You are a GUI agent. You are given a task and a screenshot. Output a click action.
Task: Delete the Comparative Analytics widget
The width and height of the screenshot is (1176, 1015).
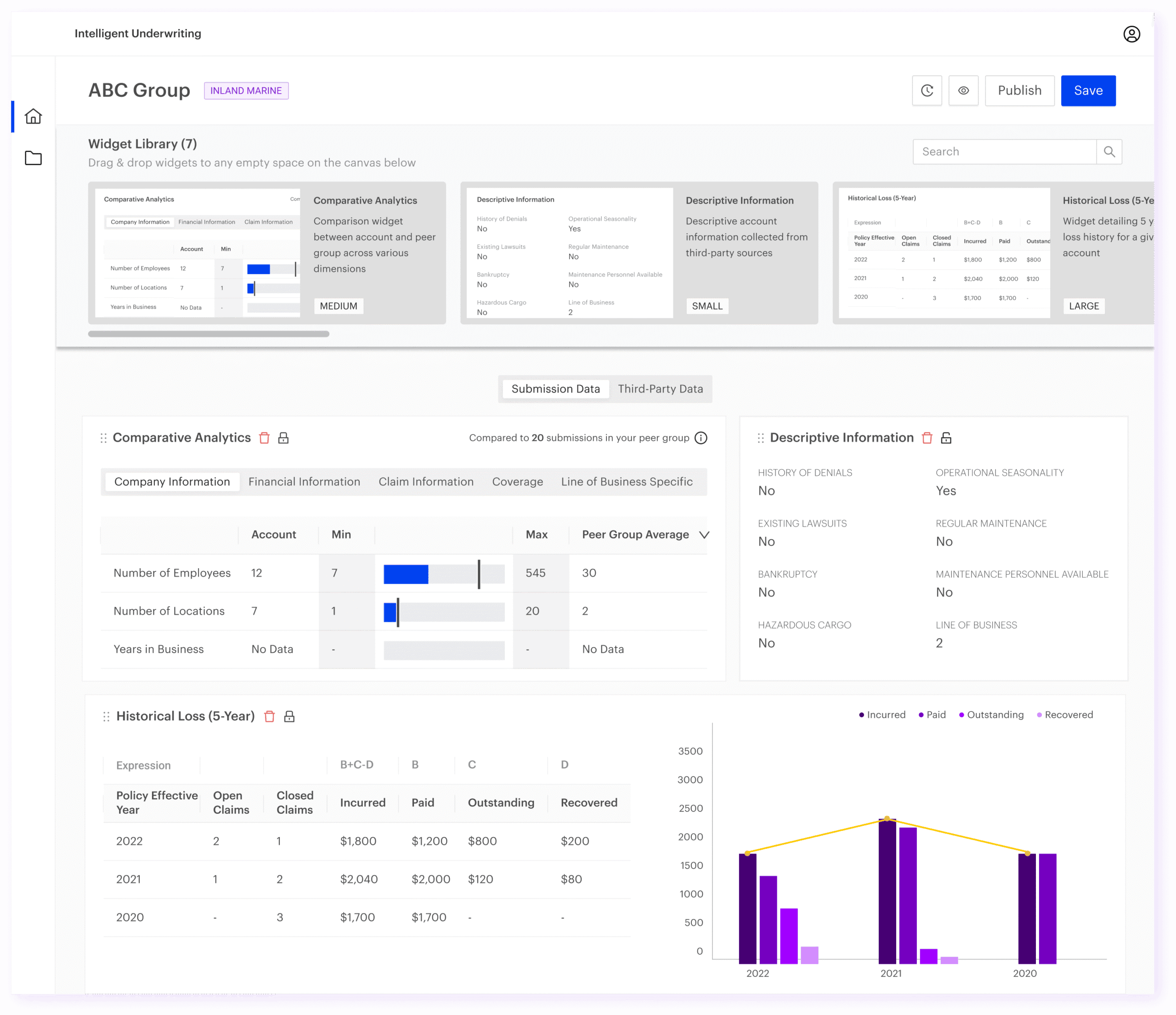point(264,438)
